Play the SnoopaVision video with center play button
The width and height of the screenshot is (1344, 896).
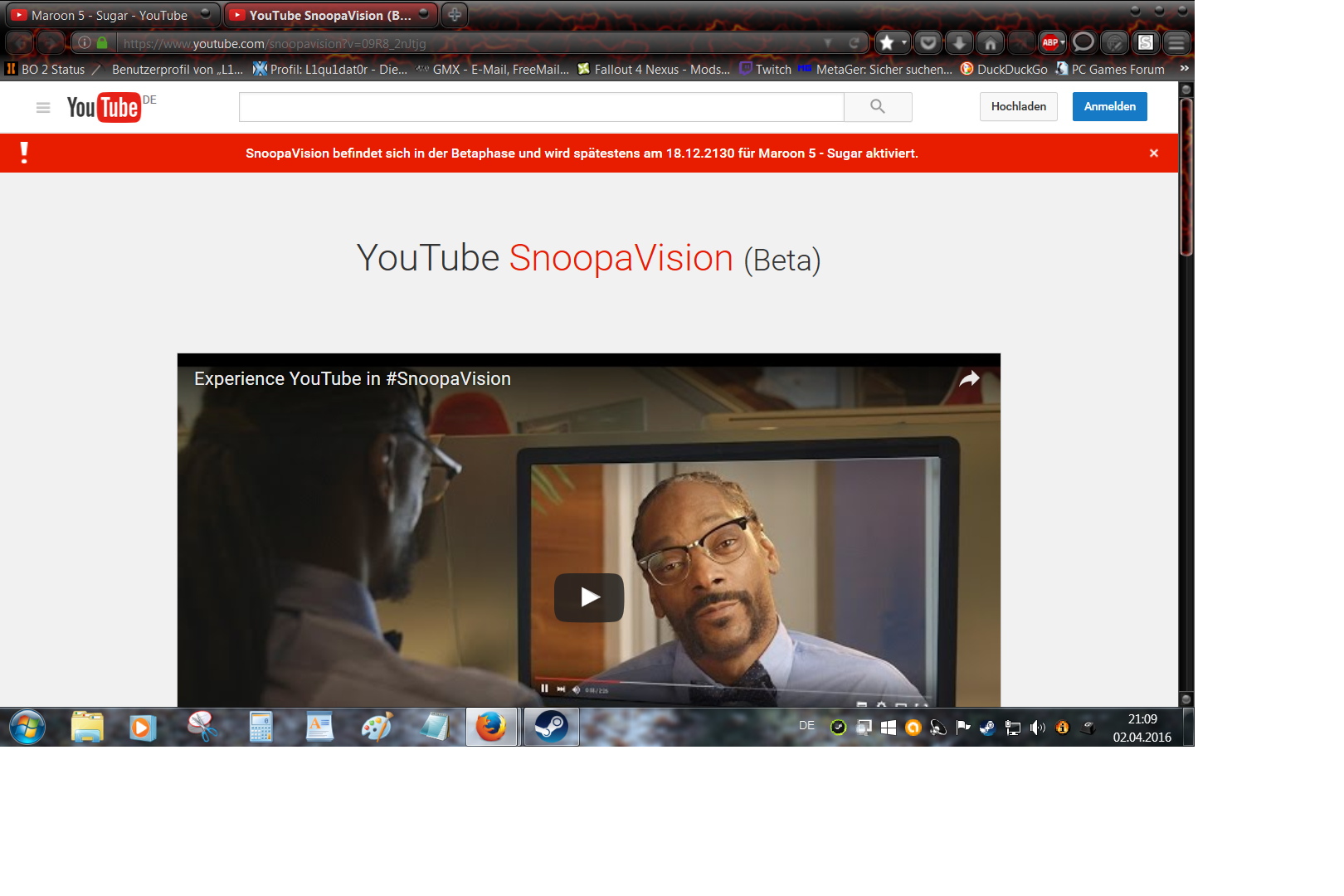click(589, 597)
